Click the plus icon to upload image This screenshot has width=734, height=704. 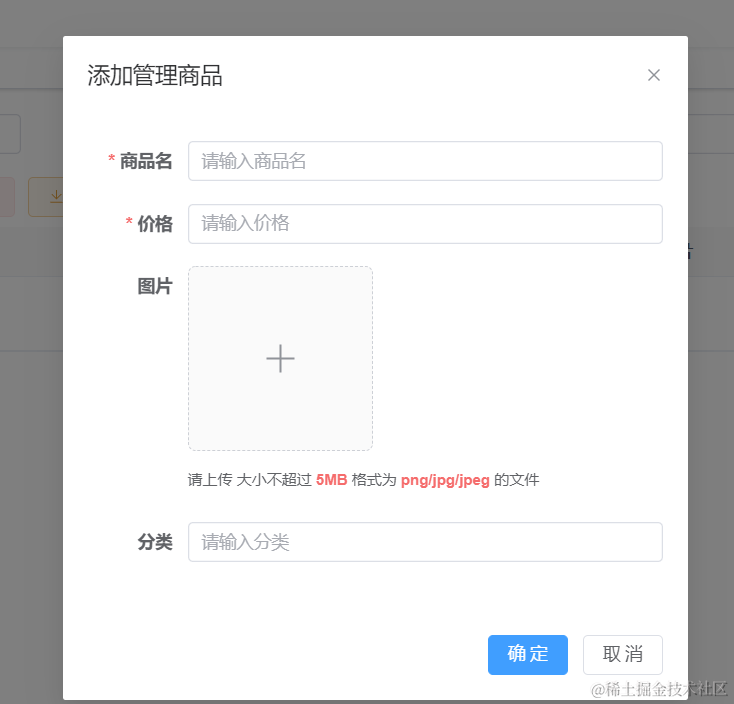[280, 358]
